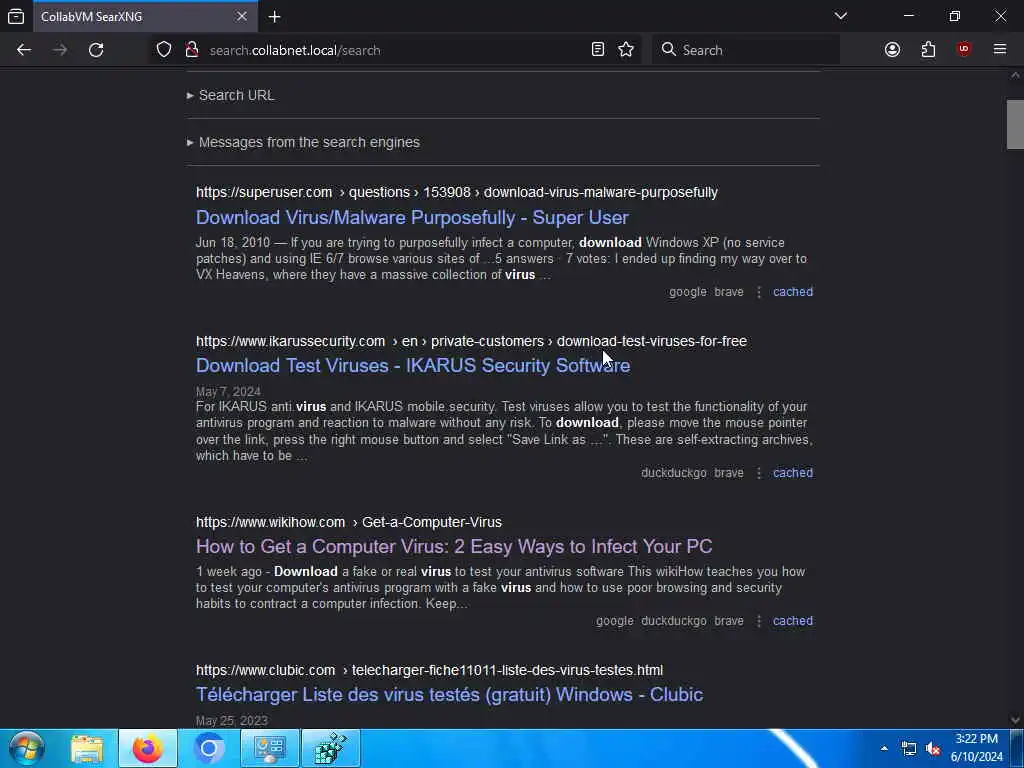Open the network tray icon
This screenshot has height=768, width=1024.
(908, 749)
